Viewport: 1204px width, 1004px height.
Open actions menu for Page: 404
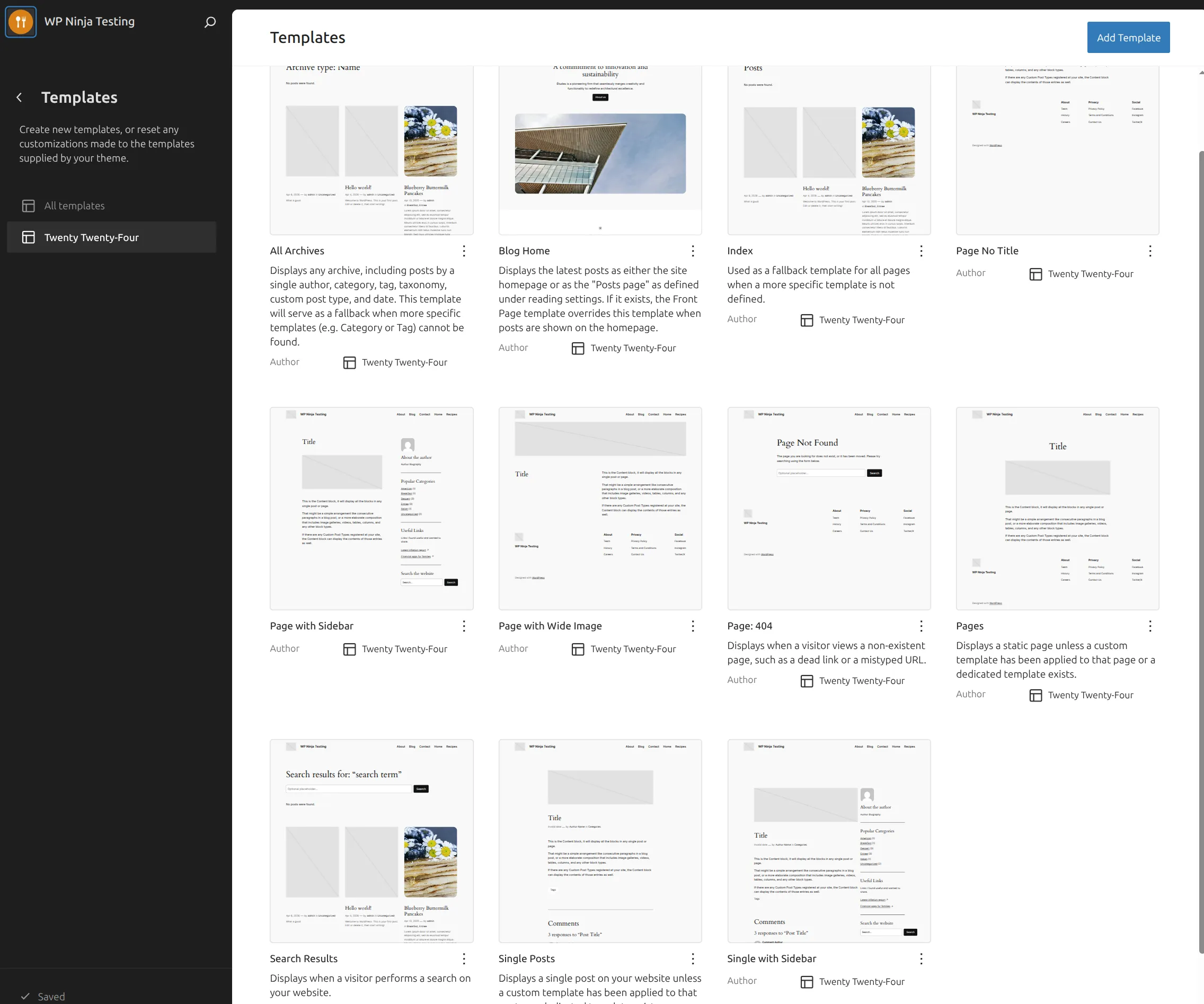(921, 626)
